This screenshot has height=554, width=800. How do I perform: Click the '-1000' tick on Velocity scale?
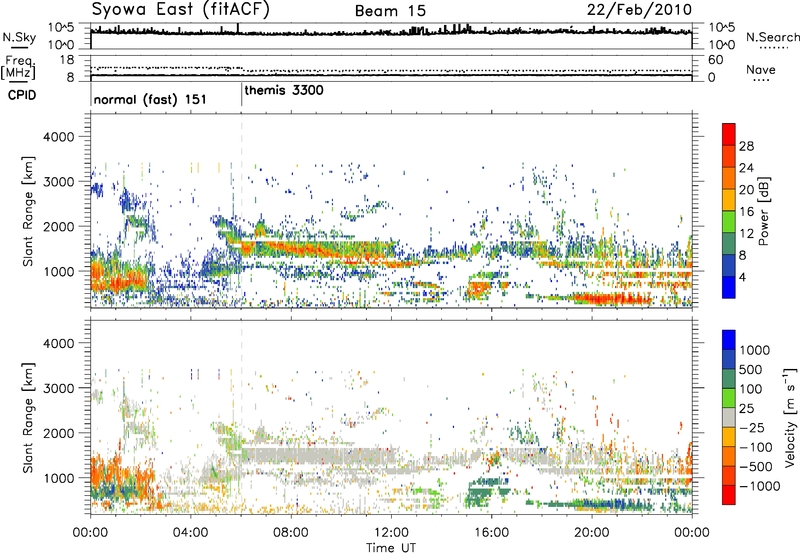pyautogui.click(x=759, y=486)
